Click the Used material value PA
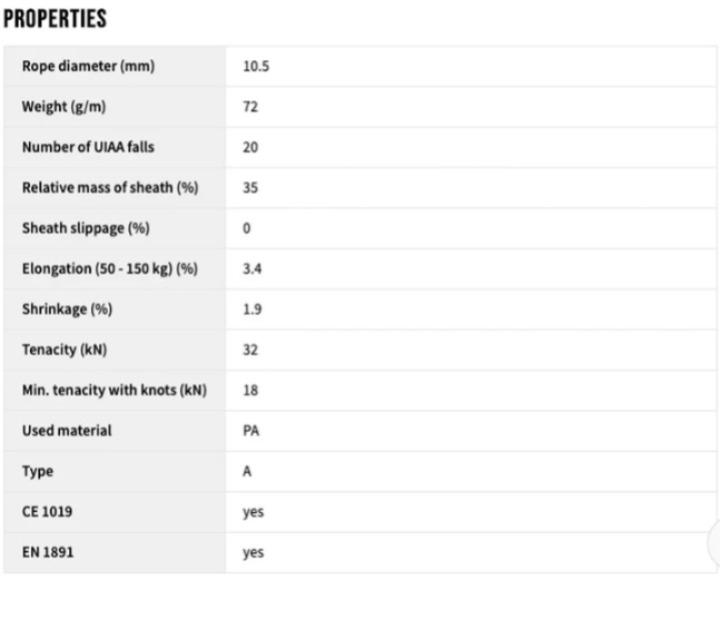The image size is (720, 640). click(x=251, y=431)
